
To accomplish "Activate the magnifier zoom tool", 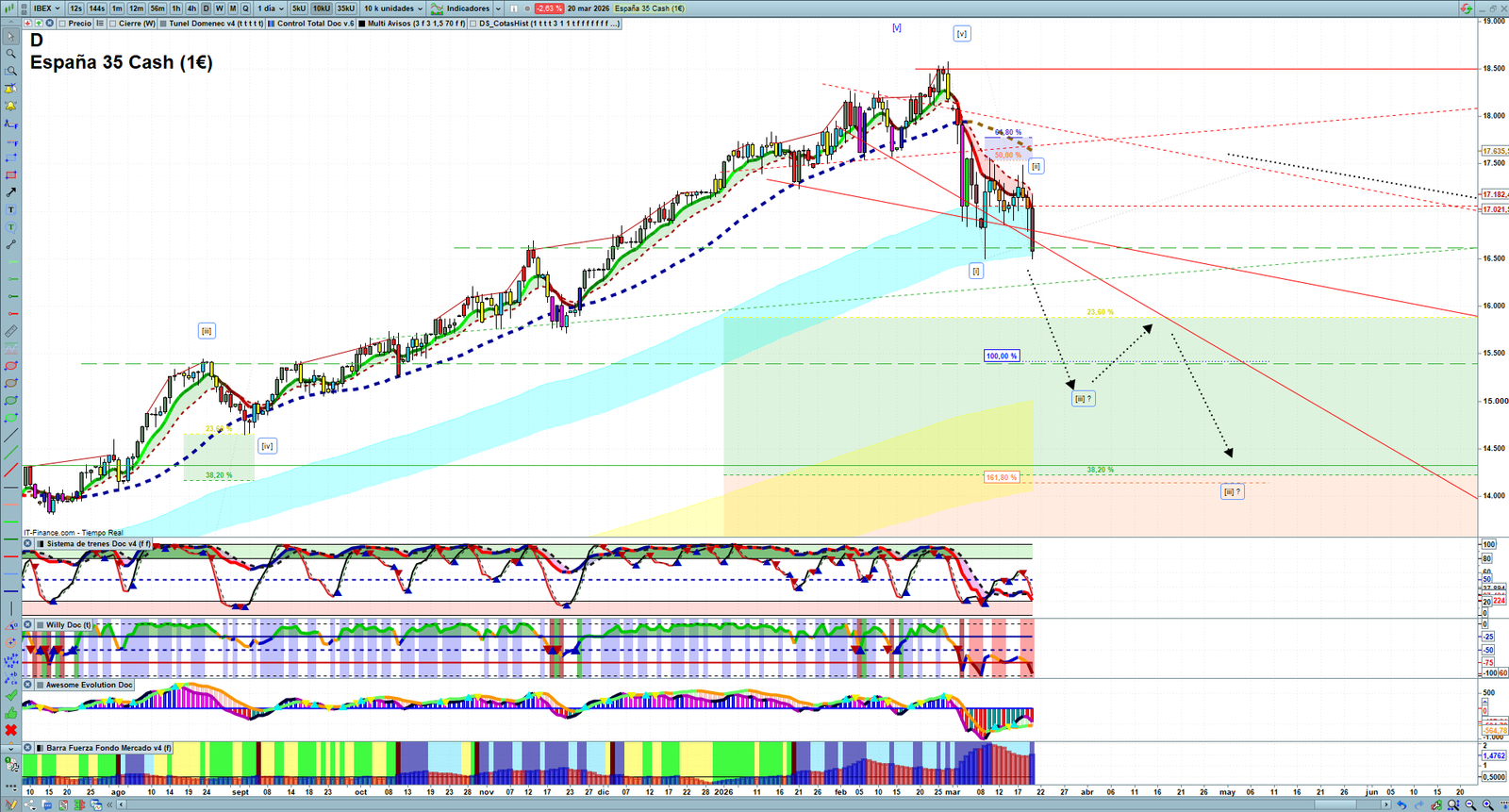I will point(10,54).
